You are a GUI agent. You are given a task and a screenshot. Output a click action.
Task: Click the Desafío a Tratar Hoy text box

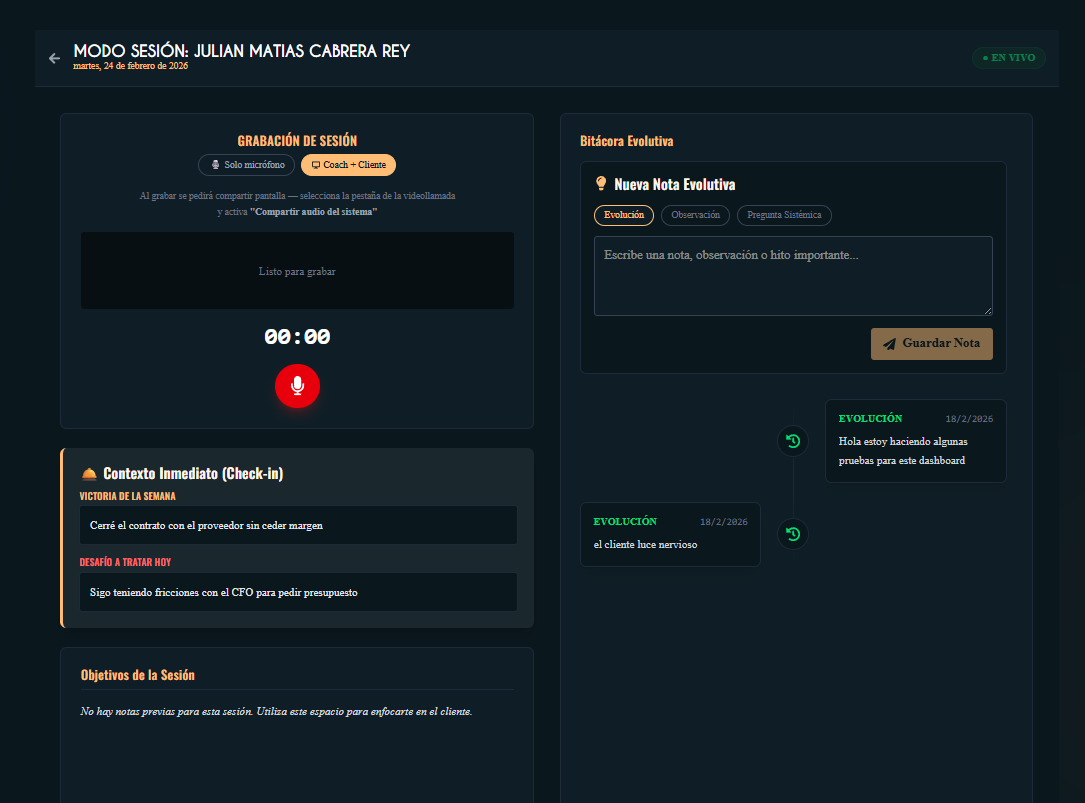click(x=298, y=592)
